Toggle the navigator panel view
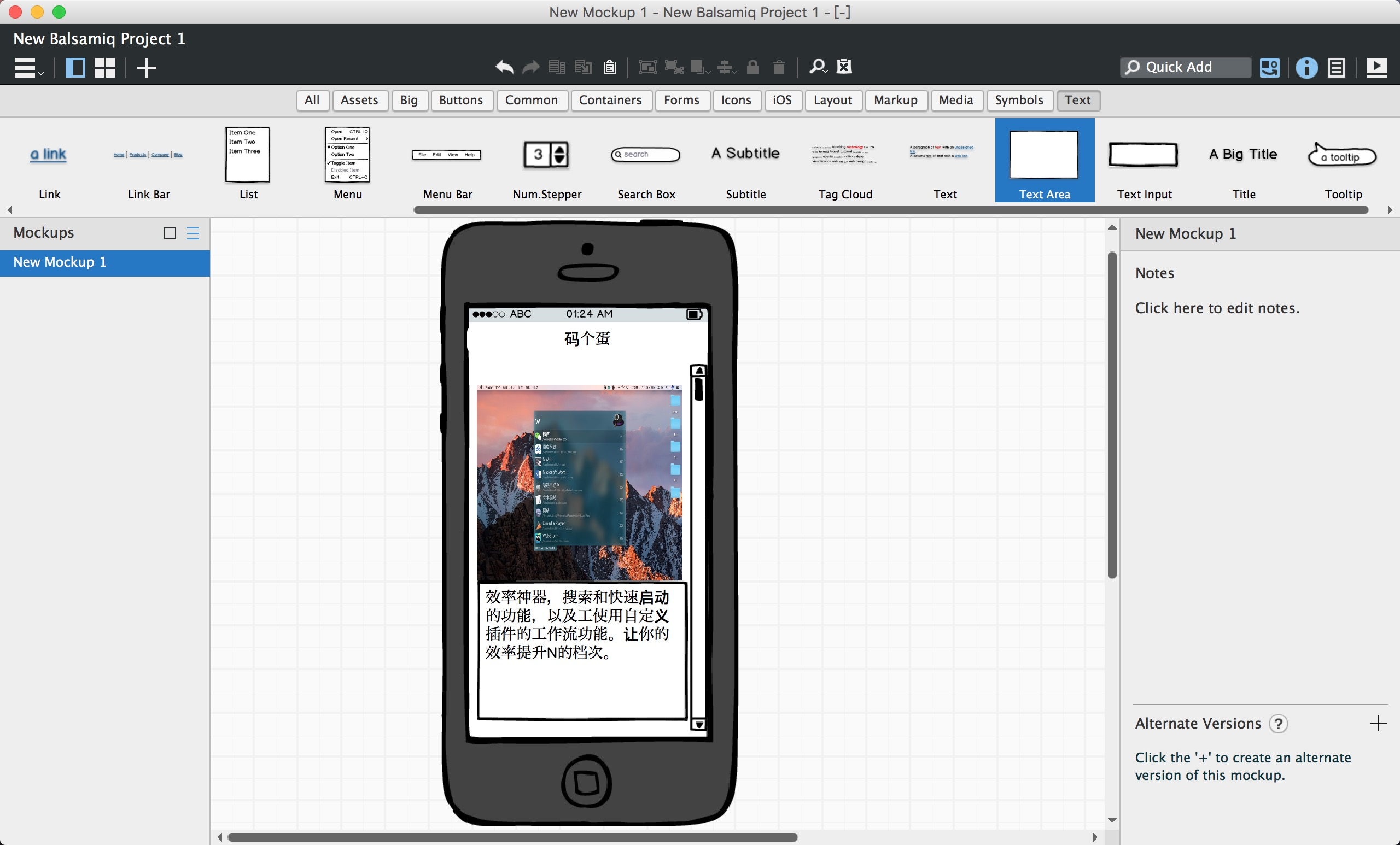The width and height of the screenshot is (1400, 845). click(x=75, y=68)
